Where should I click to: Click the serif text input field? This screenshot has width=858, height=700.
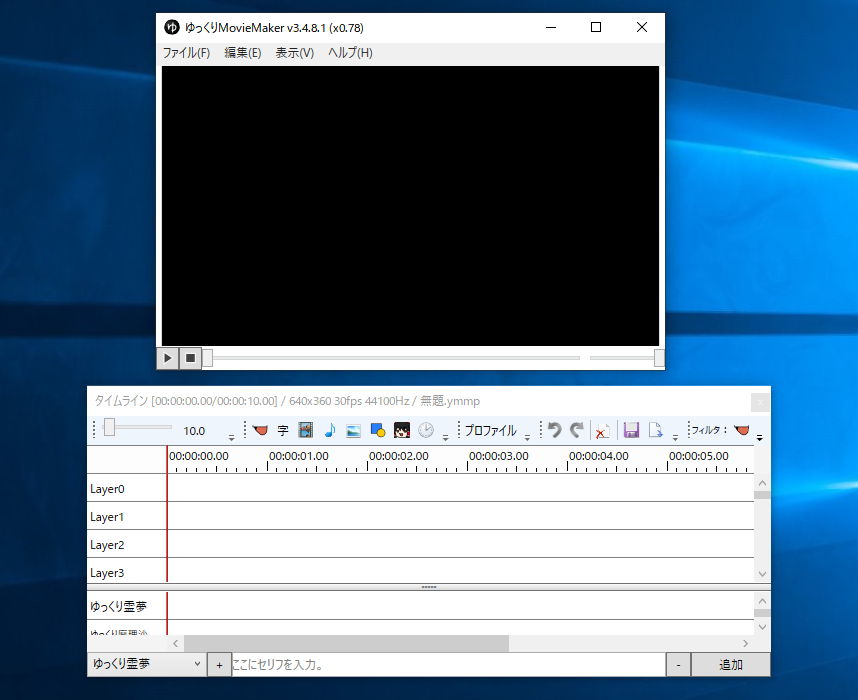(x=449, y=665)
